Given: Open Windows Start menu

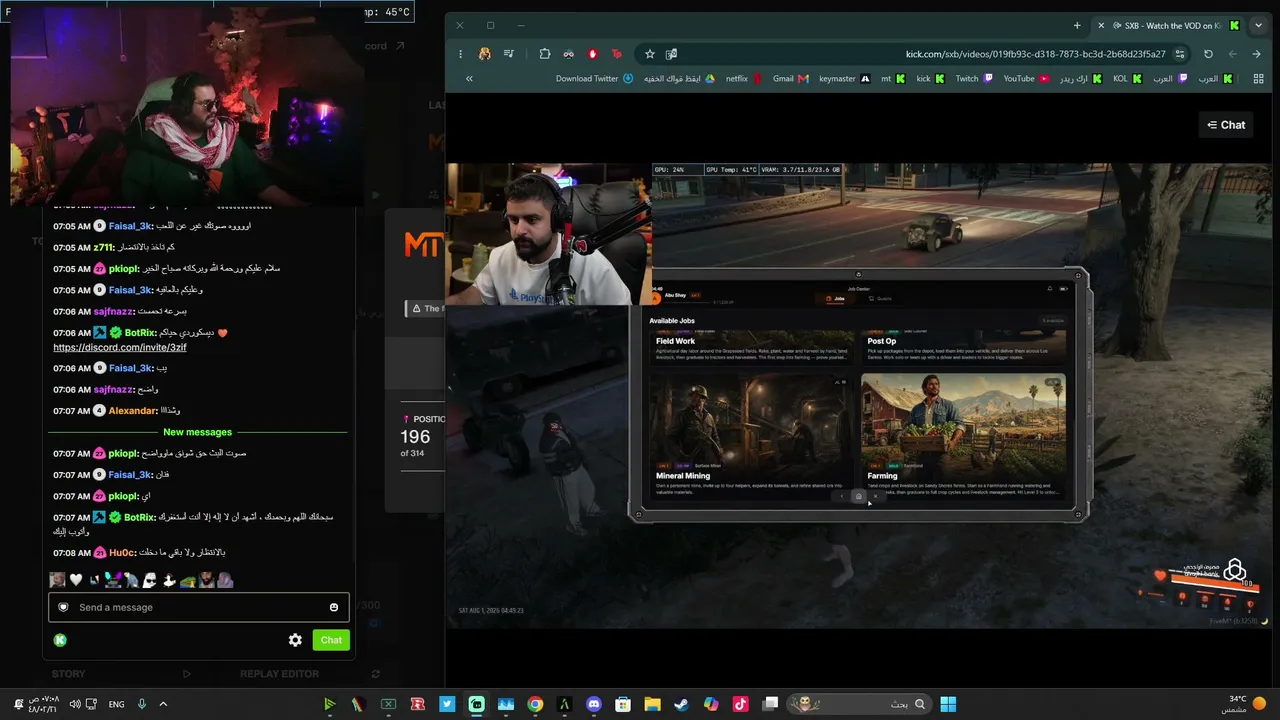Looking at the screenshot, I should pos(948,704).
